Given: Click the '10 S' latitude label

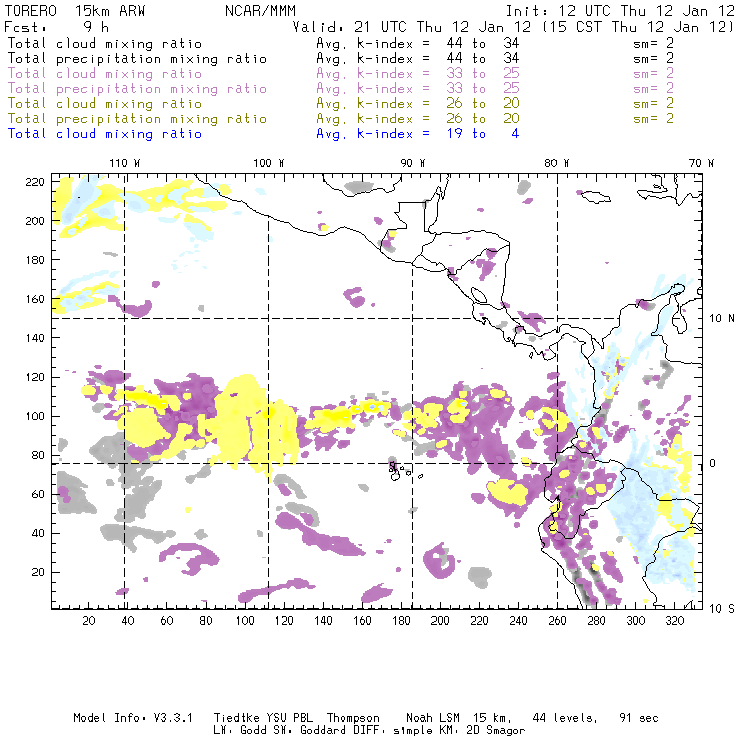Looking at the screenshot, I should [x=722, y=609].
